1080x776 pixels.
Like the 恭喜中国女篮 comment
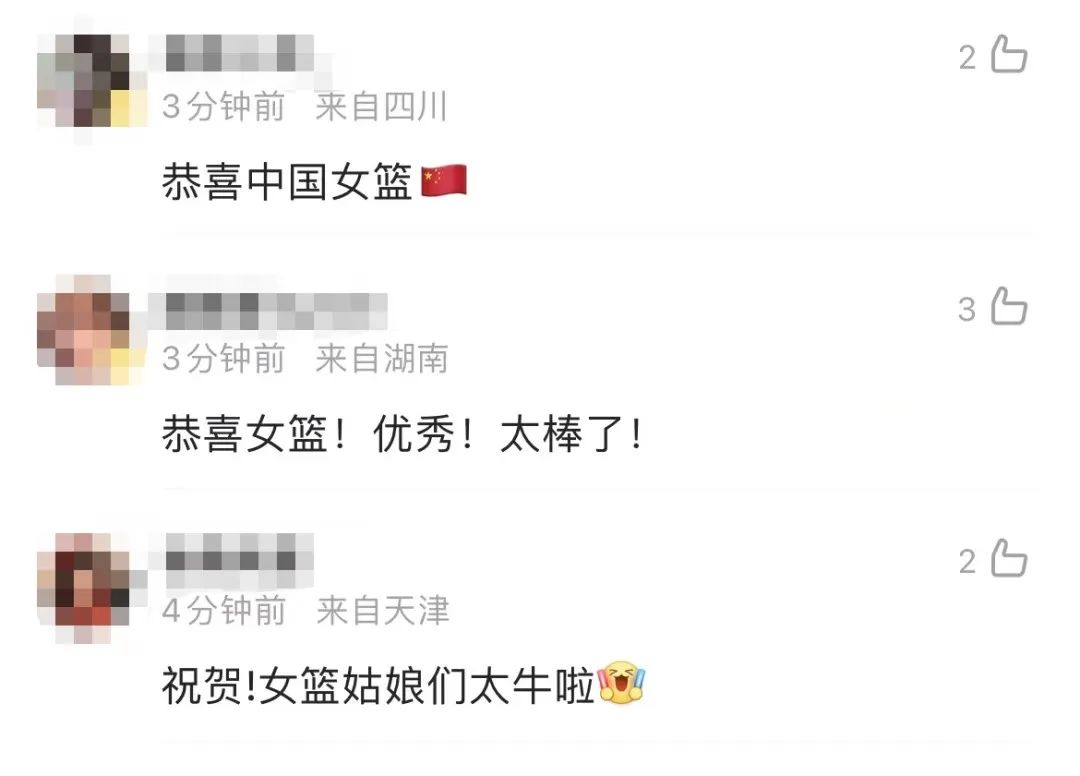click(x=1009, y=54)
